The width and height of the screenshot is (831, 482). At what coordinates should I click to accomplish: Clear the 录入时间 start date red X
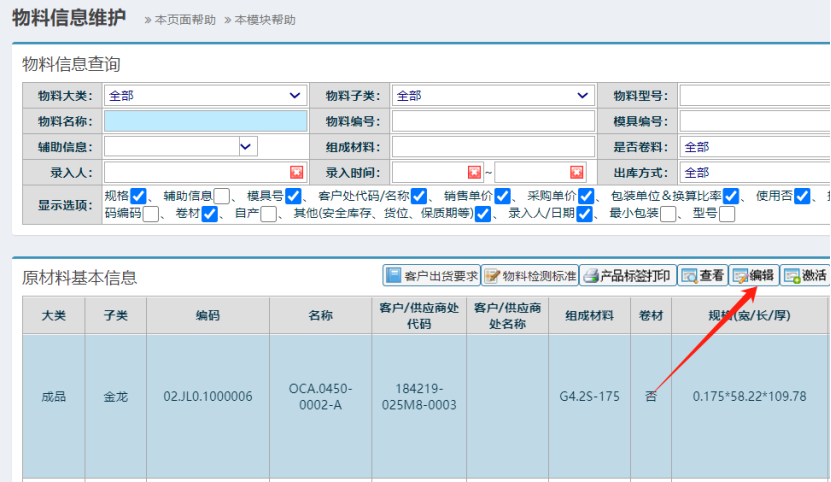click(x=474, y=172)
